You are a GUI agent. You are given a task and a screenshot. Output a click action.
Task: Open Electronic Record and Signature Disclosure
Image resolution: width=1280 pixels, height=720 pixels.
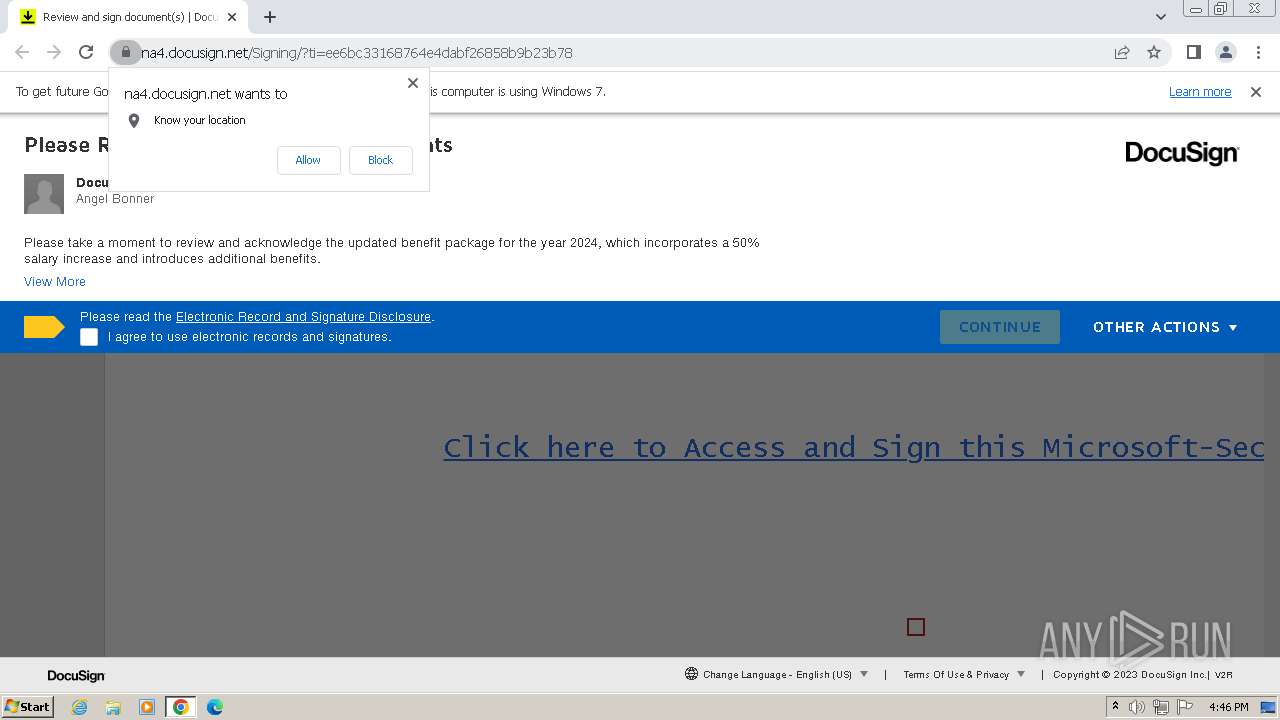pyautogui.click(x=303, y=317)
